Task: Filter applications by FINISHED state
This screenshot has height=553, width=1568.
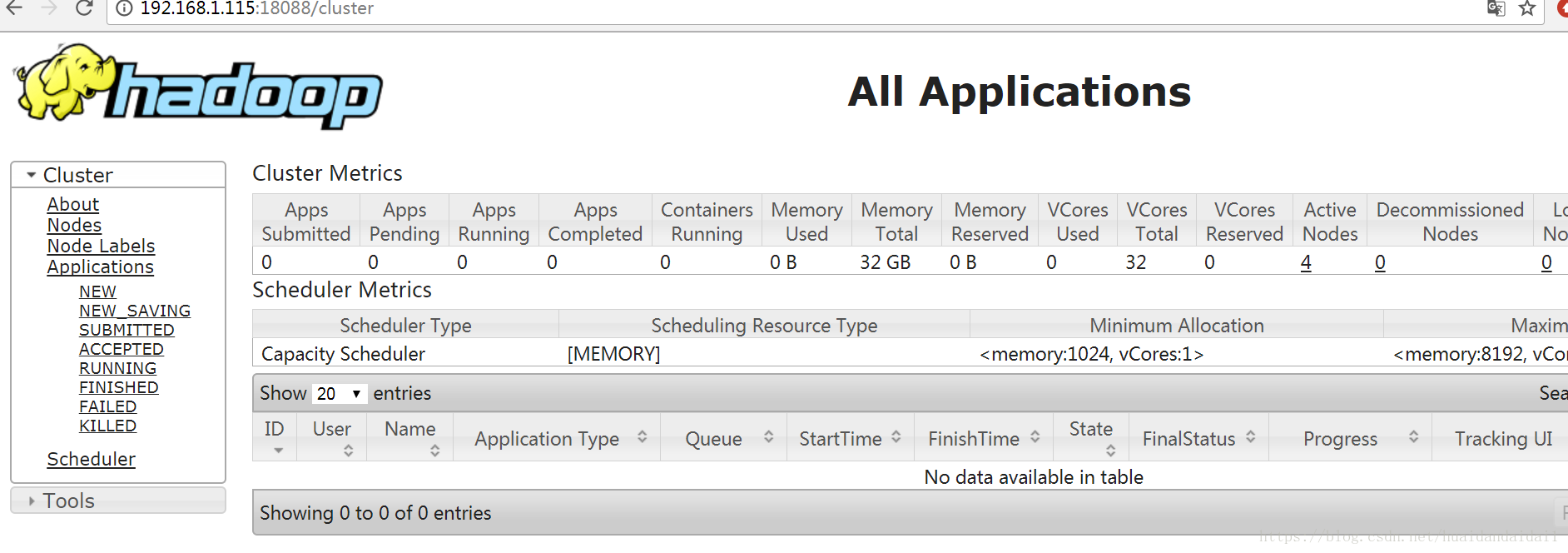Action: [x=119, y=387]
